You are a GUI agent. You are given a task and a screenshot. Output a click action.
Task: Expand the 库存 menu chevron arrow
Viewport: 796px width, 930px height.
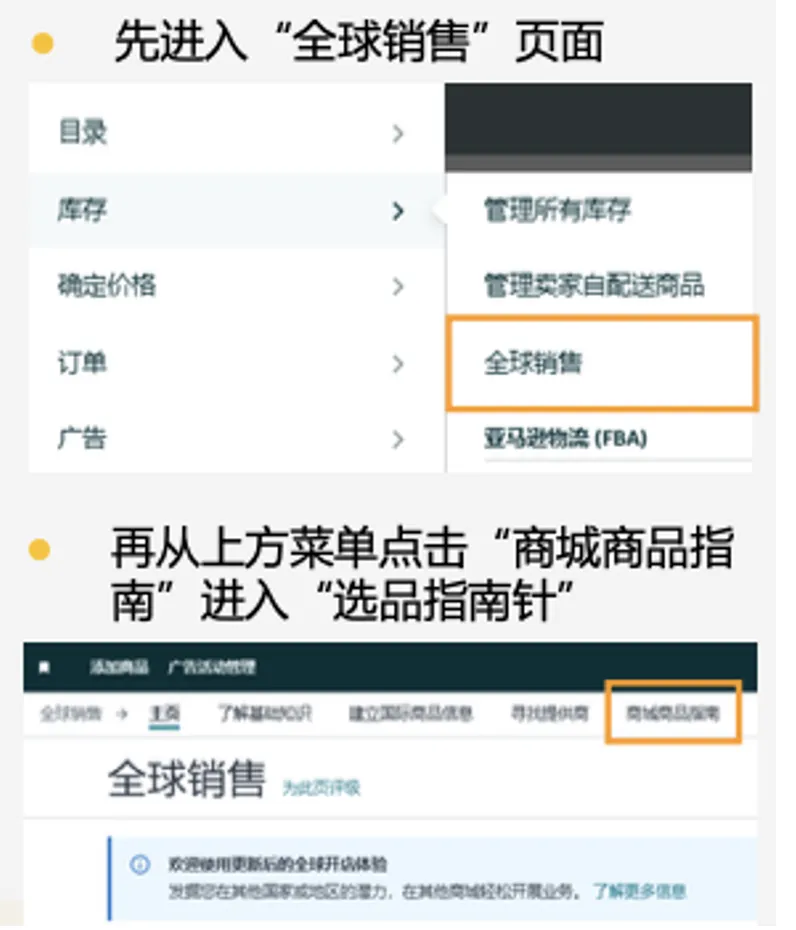tap(398, 210)
